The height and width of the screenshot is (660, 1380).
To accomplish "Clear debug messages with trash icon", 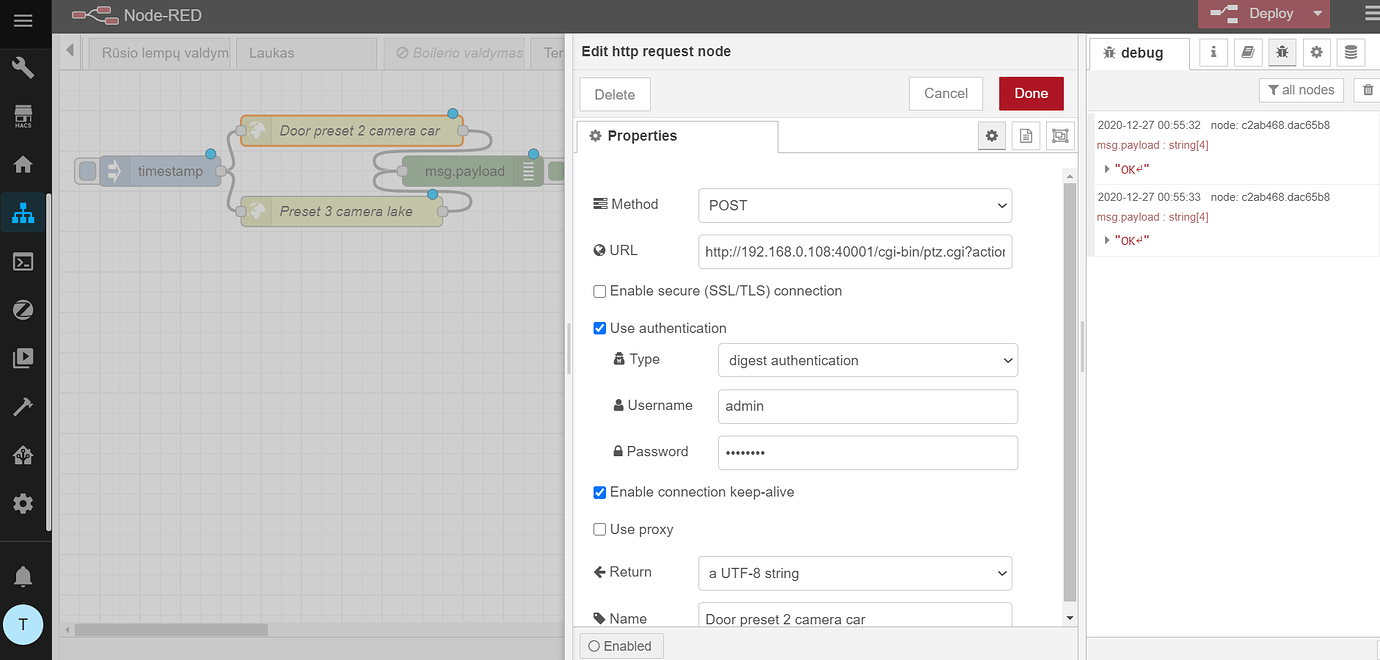I will tap(1367, 90).
